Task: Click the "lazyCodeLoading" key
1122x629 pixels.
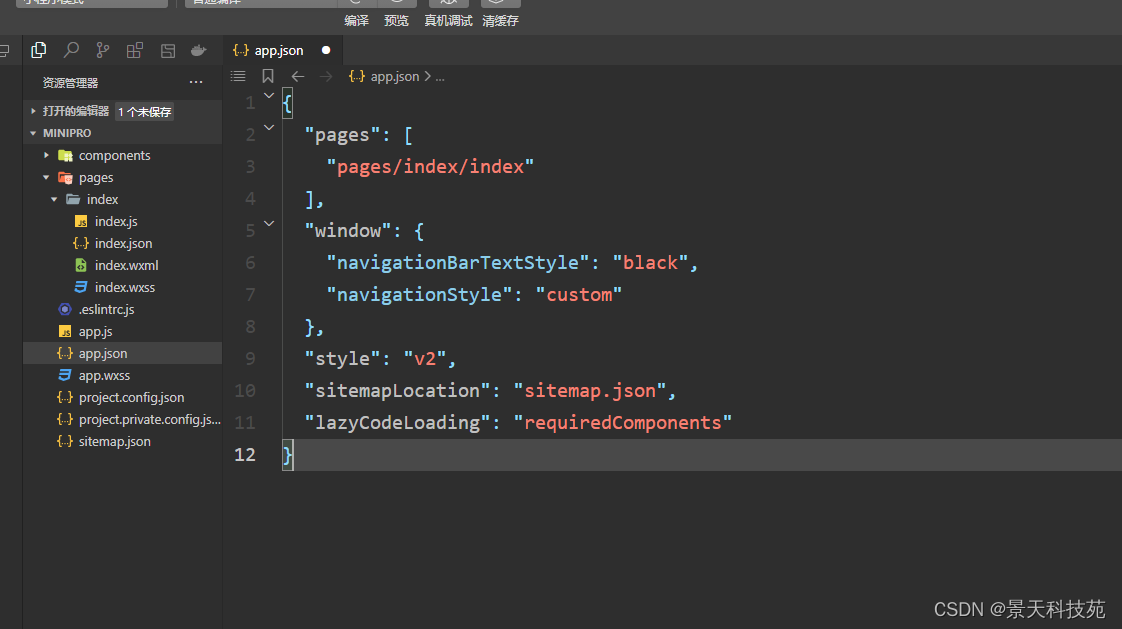Action: [397, 423]
